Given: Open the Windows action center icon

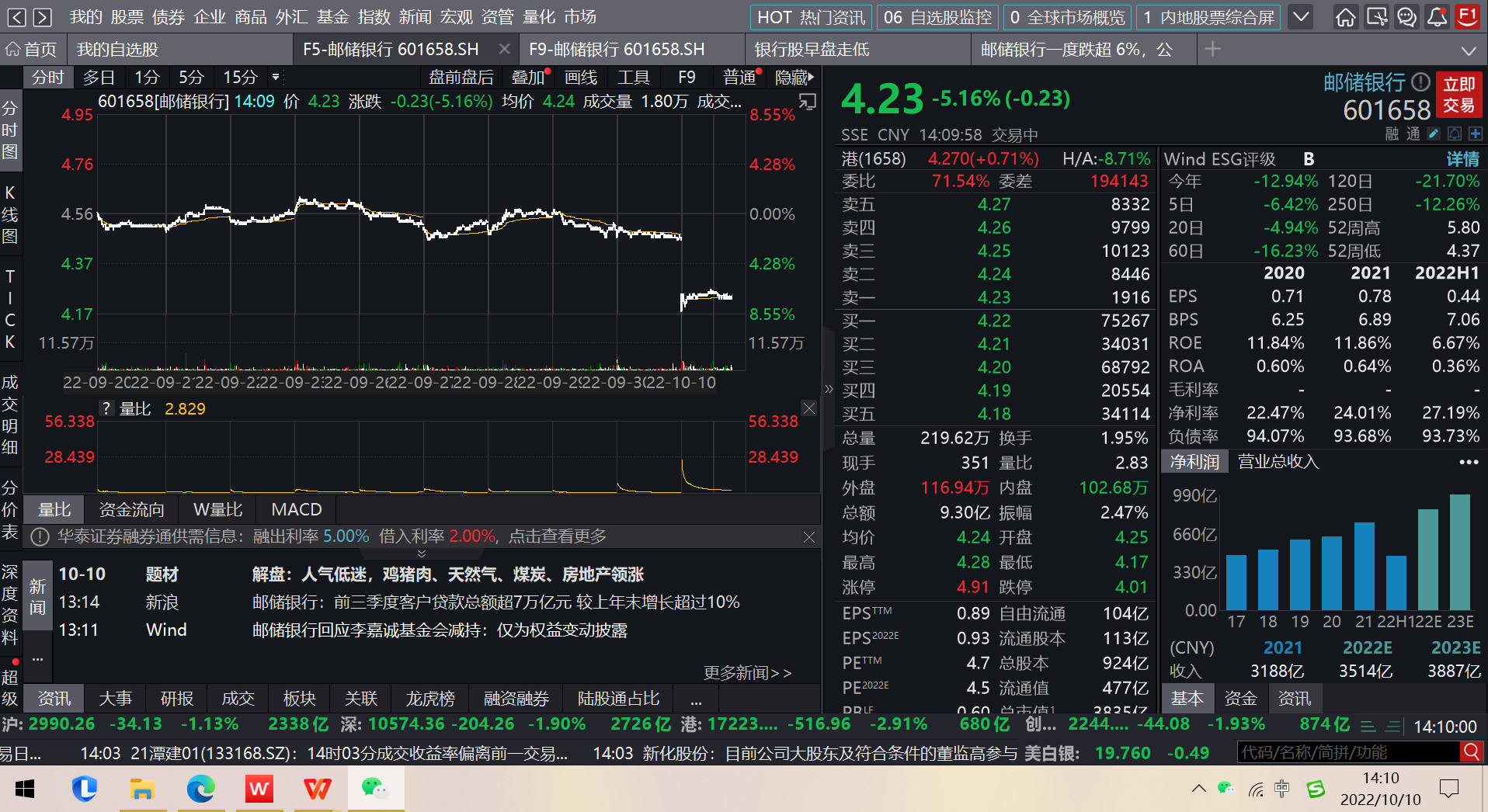Looking at the screenshot, I should pos(1448,789).
